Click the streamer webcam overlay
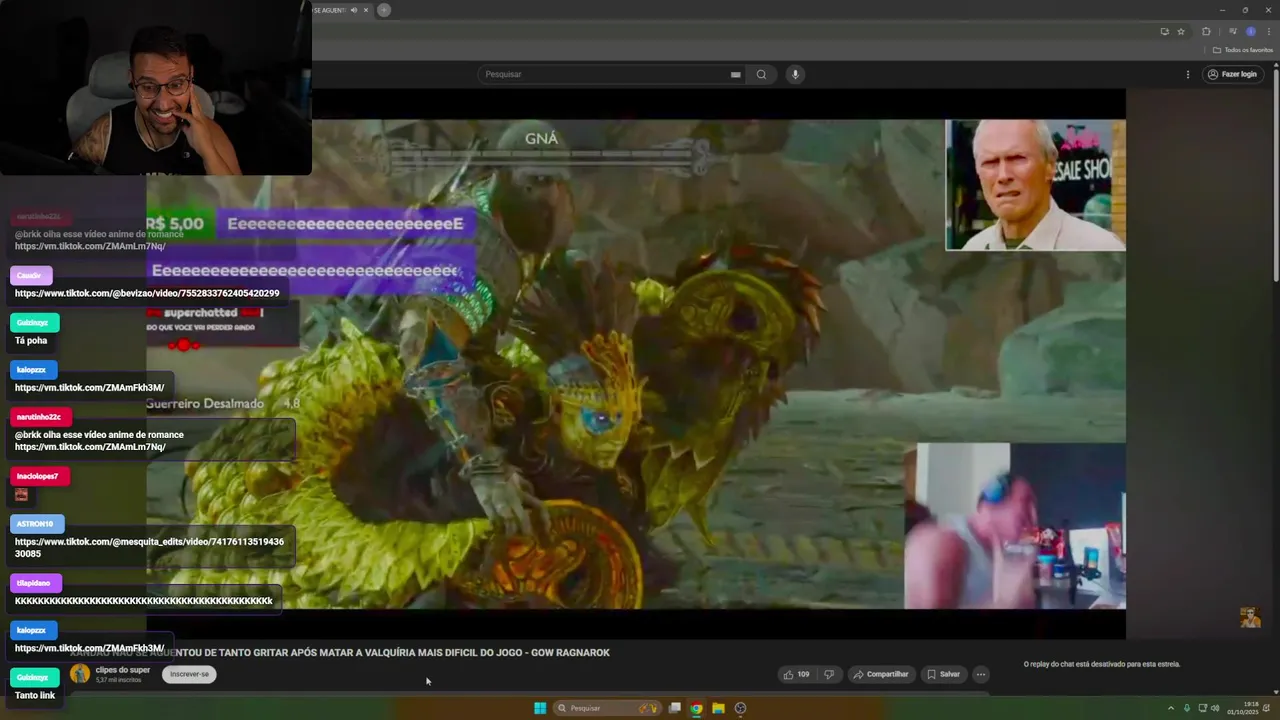This screenshot has height=720, width=1280. tap(156, 87)
